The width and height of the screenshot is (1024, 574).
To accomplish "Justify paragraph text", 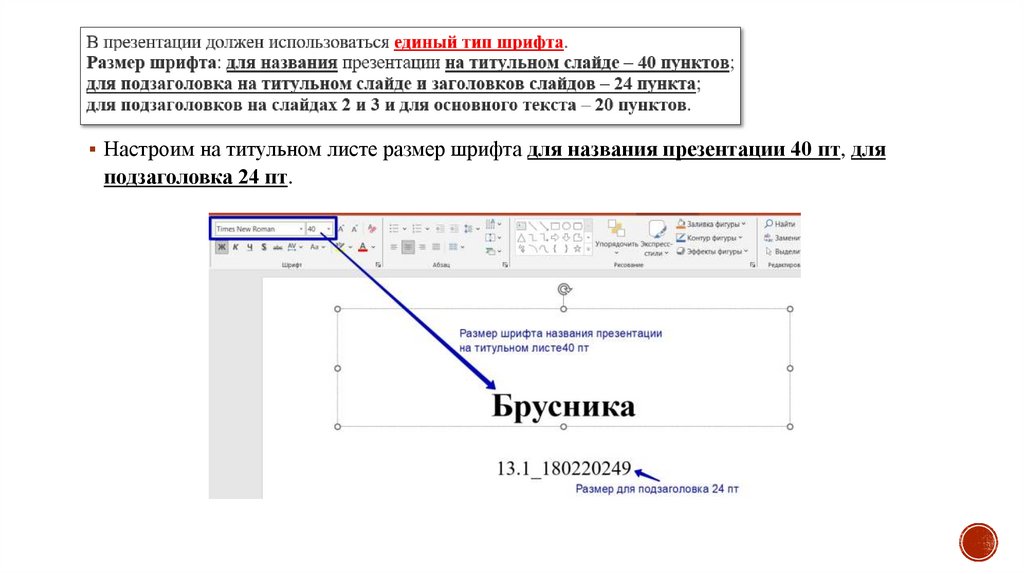I will pos(436,247).
